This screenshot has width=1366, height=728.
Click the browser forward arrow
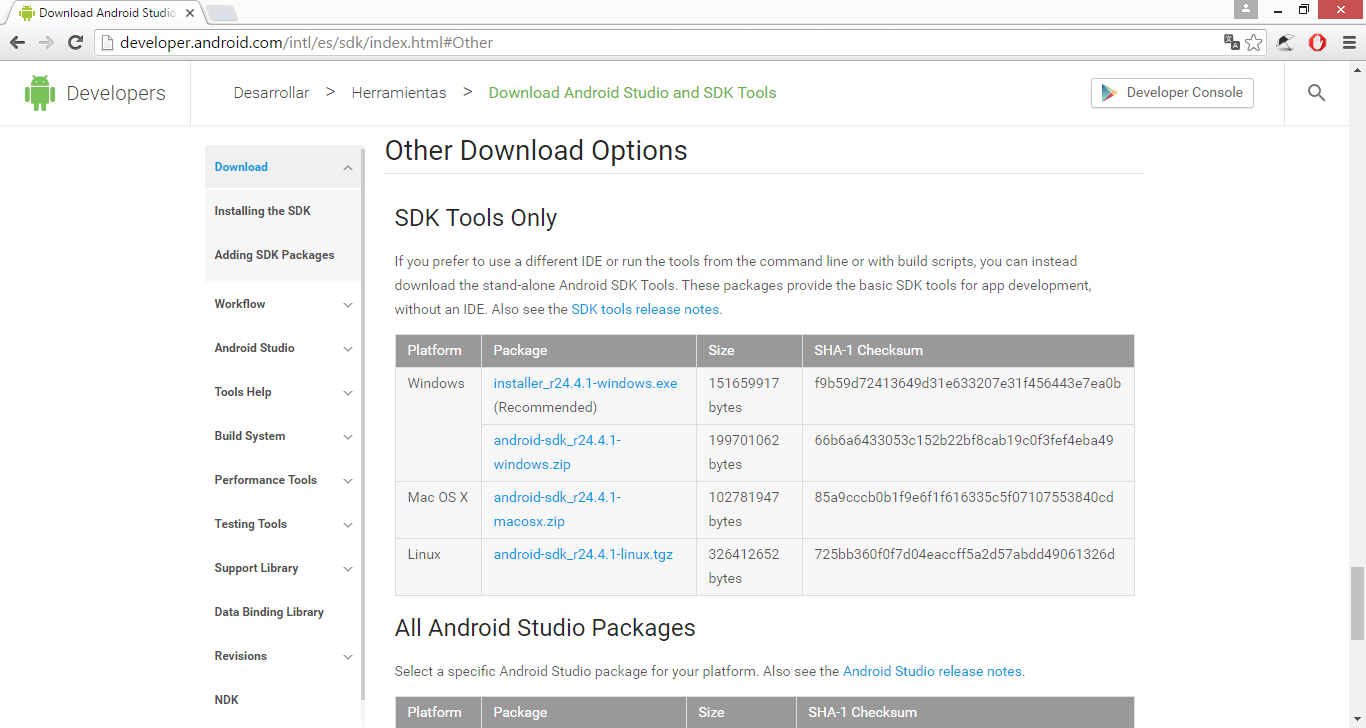(x=46, y=42)
